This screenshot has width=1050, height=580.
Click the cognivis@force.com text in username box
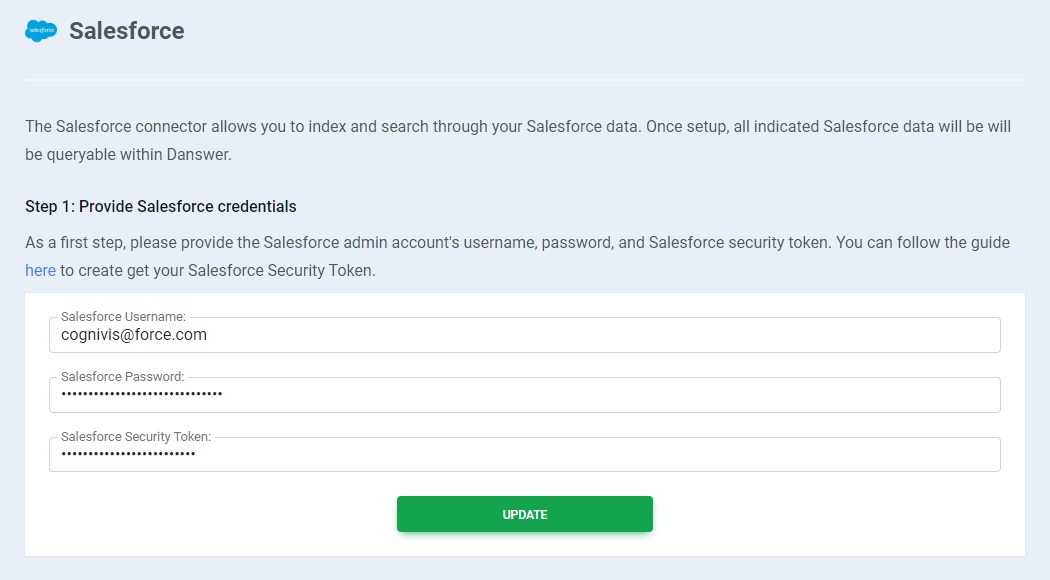(x=134, y=335)
